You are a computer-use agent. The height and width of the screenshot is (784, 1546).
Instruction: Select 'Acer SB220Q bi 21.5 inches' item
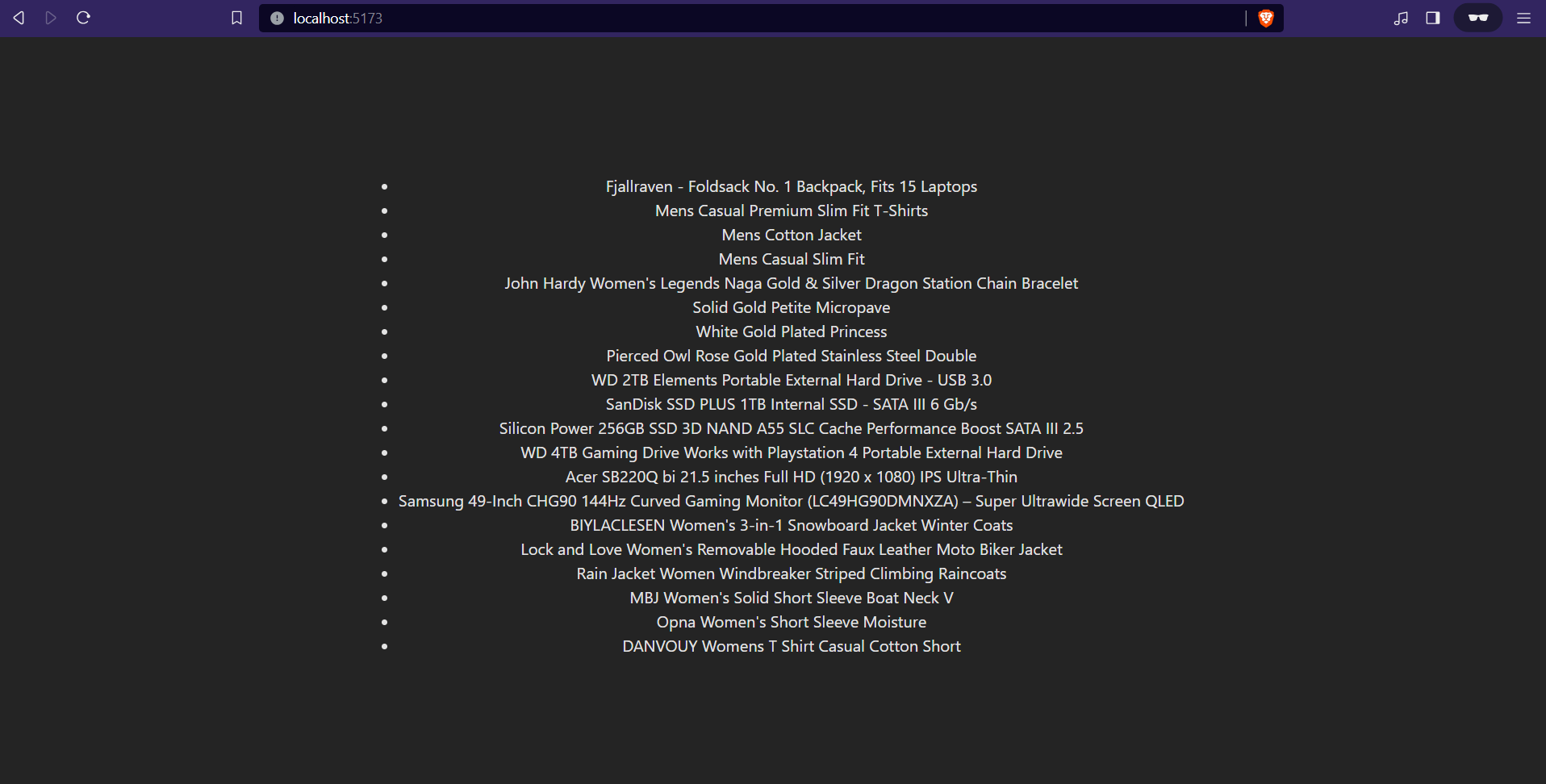point(792,477)
